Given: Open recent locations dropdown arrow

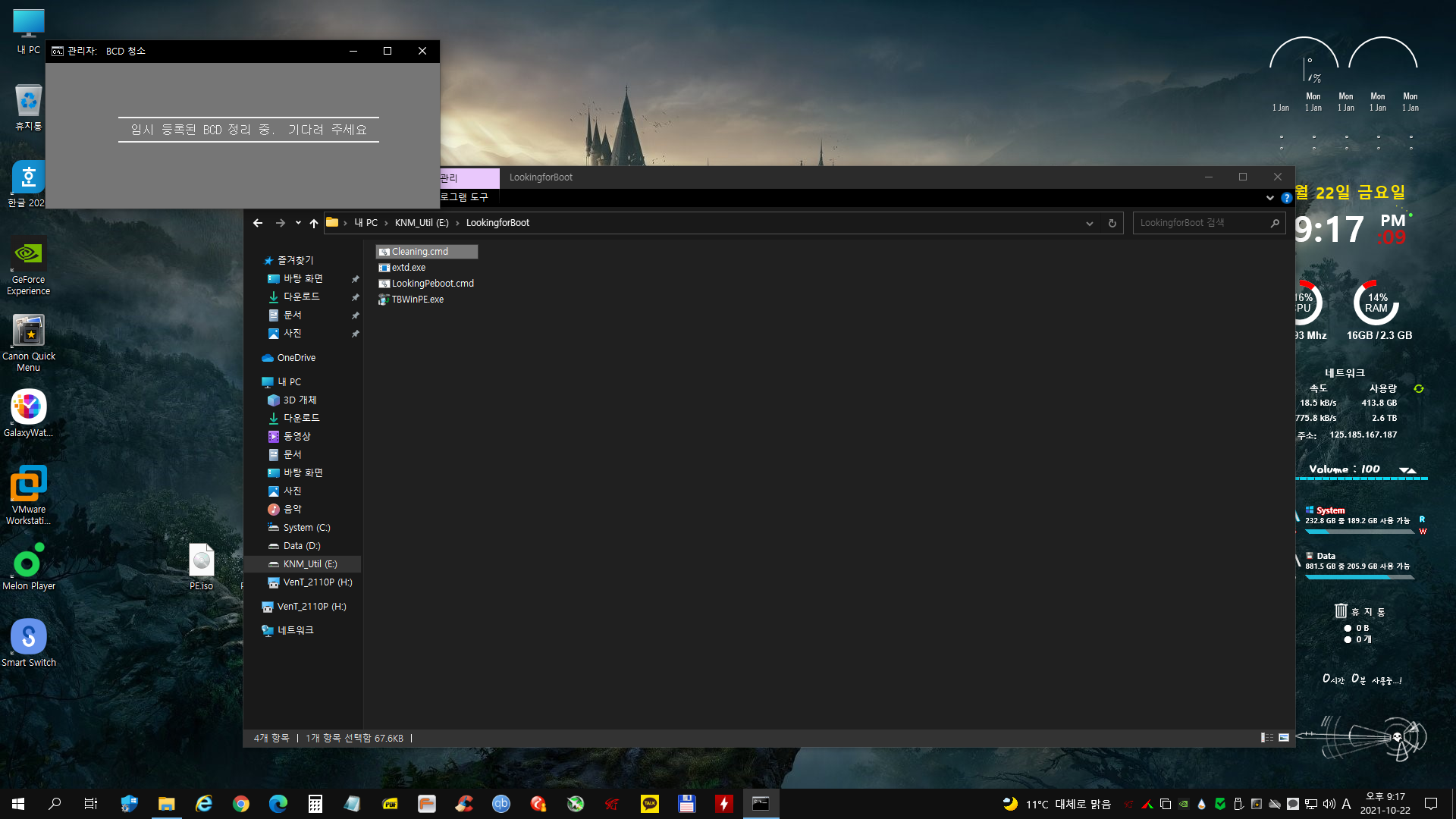Looking at the screenshot, I should [298, 223].
